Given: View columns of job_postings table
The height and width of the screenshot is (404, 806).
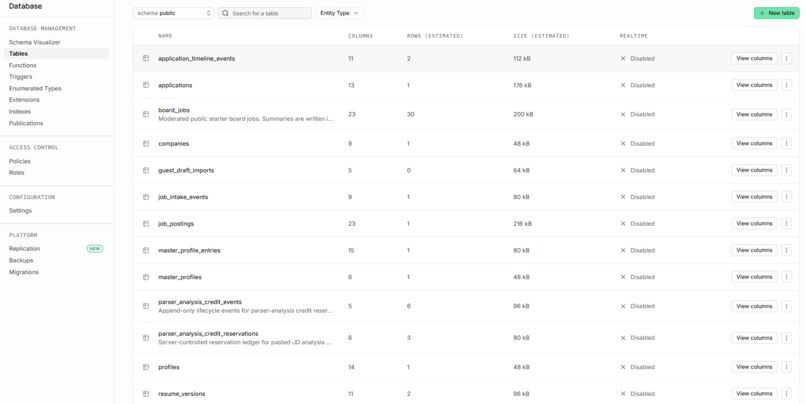Looking at the screenshot, I should point(754,224).
